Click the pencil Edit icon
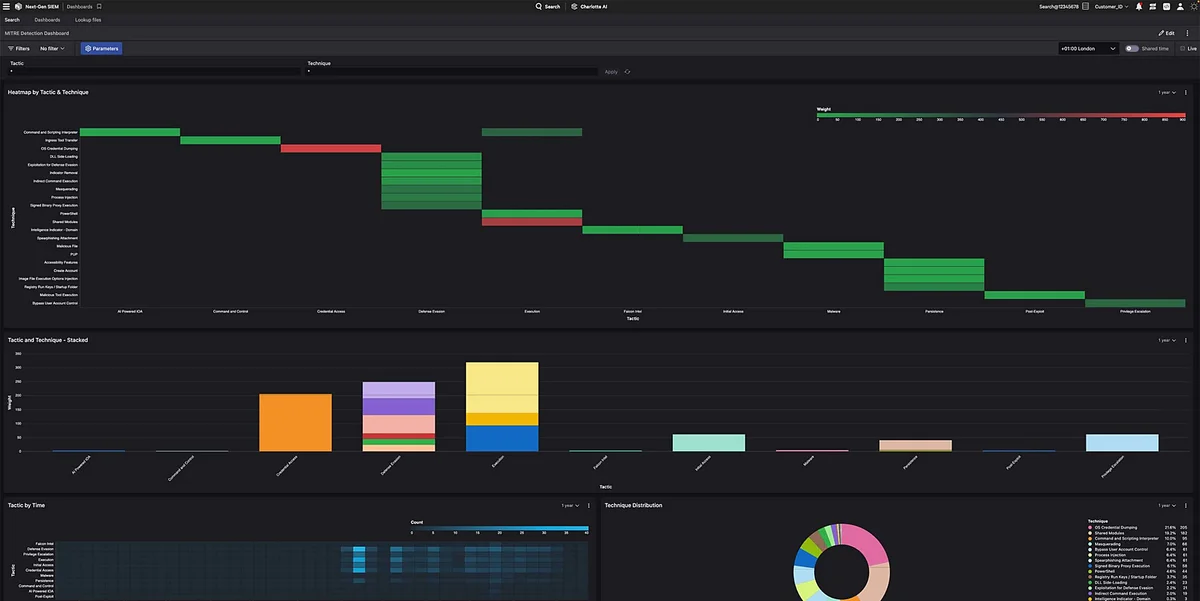Image resolution: width=1200 pixels, height=601 pixels. (1162, 33)
